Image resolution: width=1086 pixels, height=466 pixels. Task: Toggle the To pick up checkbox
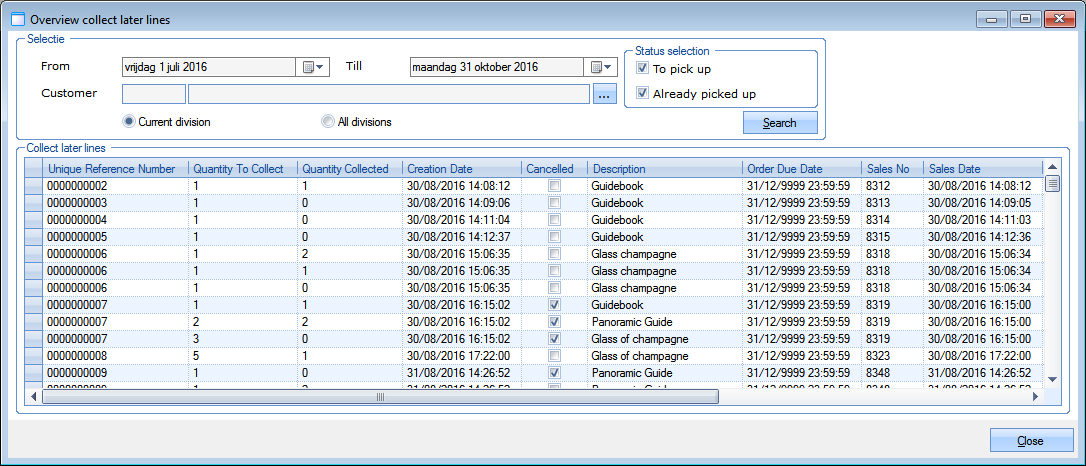(643, 69)
